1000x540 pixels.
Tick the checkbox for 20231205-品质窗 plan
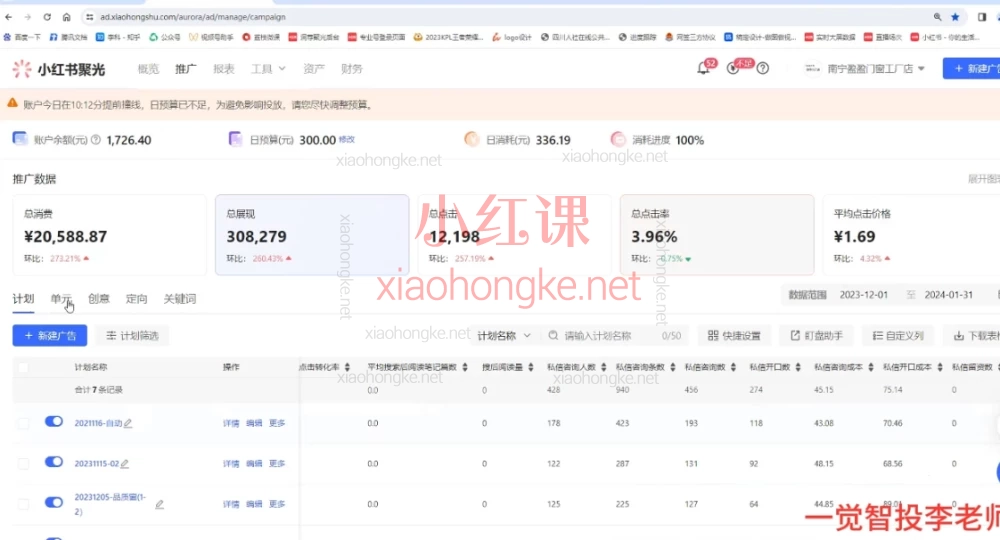[23, 504]
